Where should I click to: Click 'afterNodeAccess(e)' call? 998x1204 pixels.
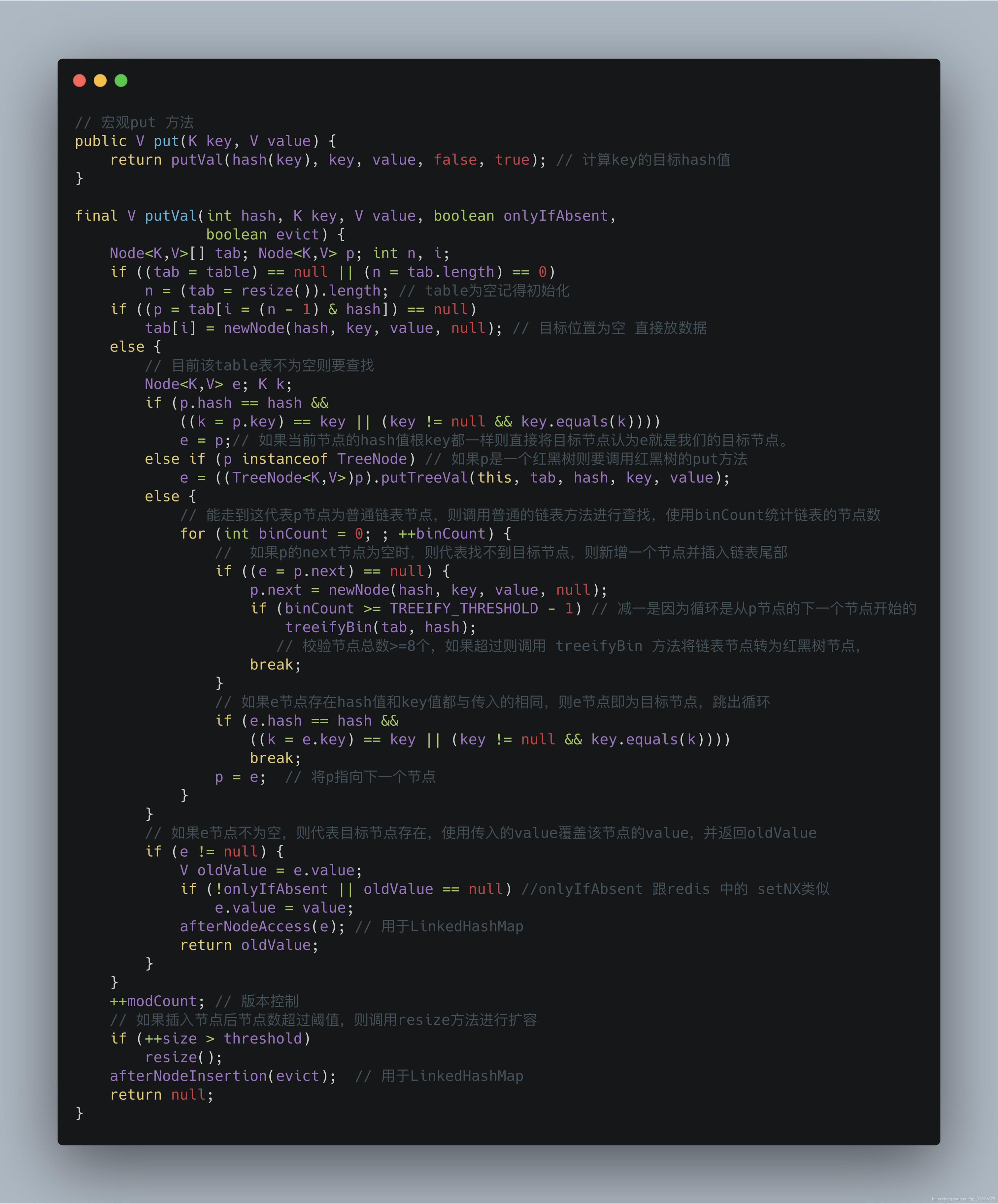point(258,926)
